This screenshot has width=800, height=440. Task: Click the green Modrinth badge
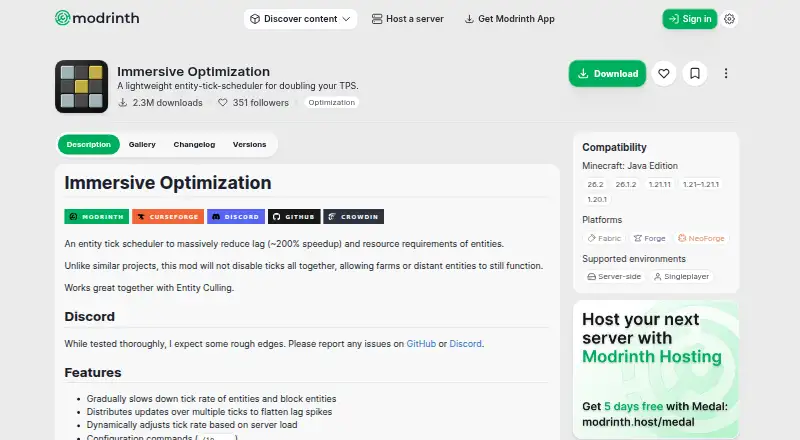pos(97,216)
